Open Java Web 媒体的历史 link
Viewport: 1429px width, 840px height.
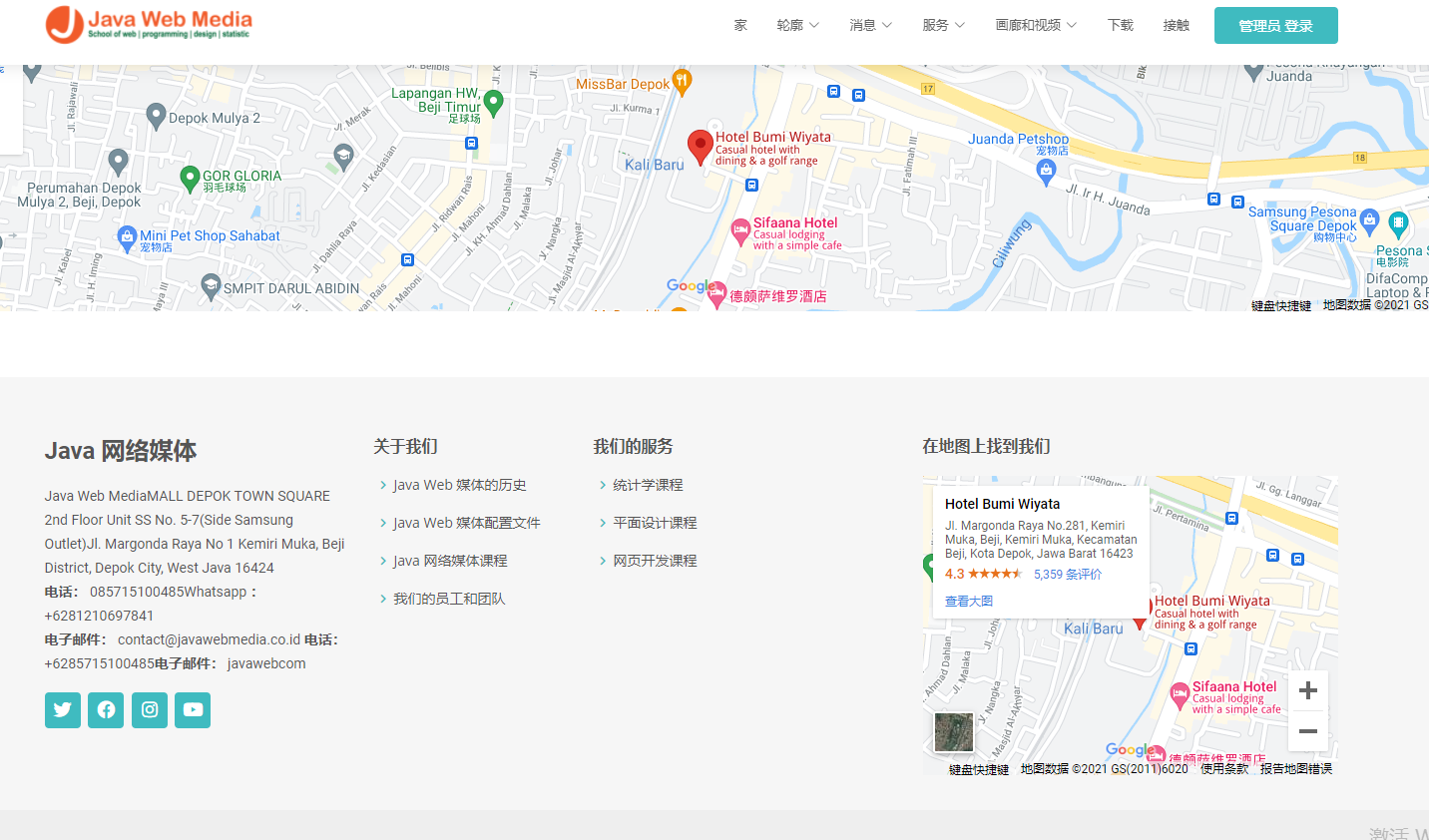point(460,485)
